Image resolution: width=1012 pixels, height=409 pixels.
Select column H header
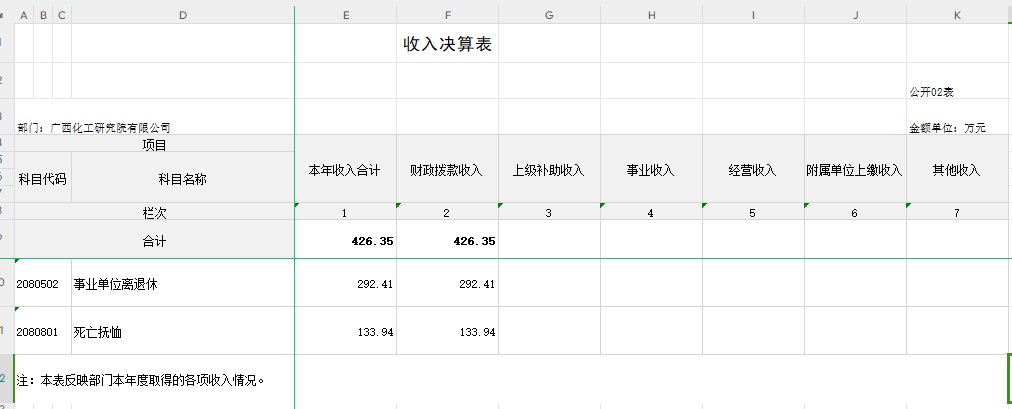tap(651, 15)
